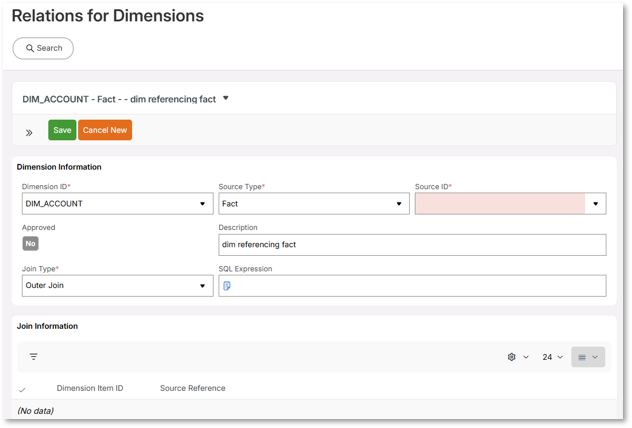Click the Description text field
632x428 pixels.
click(412, 245)
